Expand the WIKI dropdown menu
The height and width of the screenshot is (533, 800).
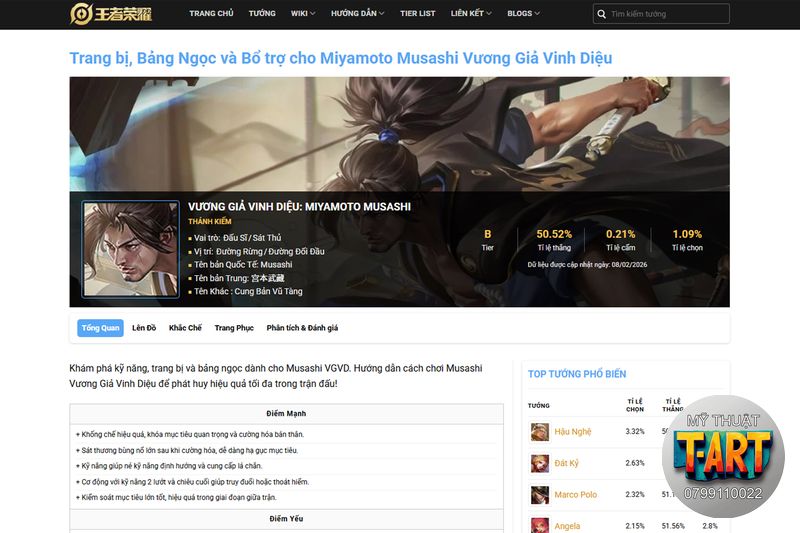point(303,13)
